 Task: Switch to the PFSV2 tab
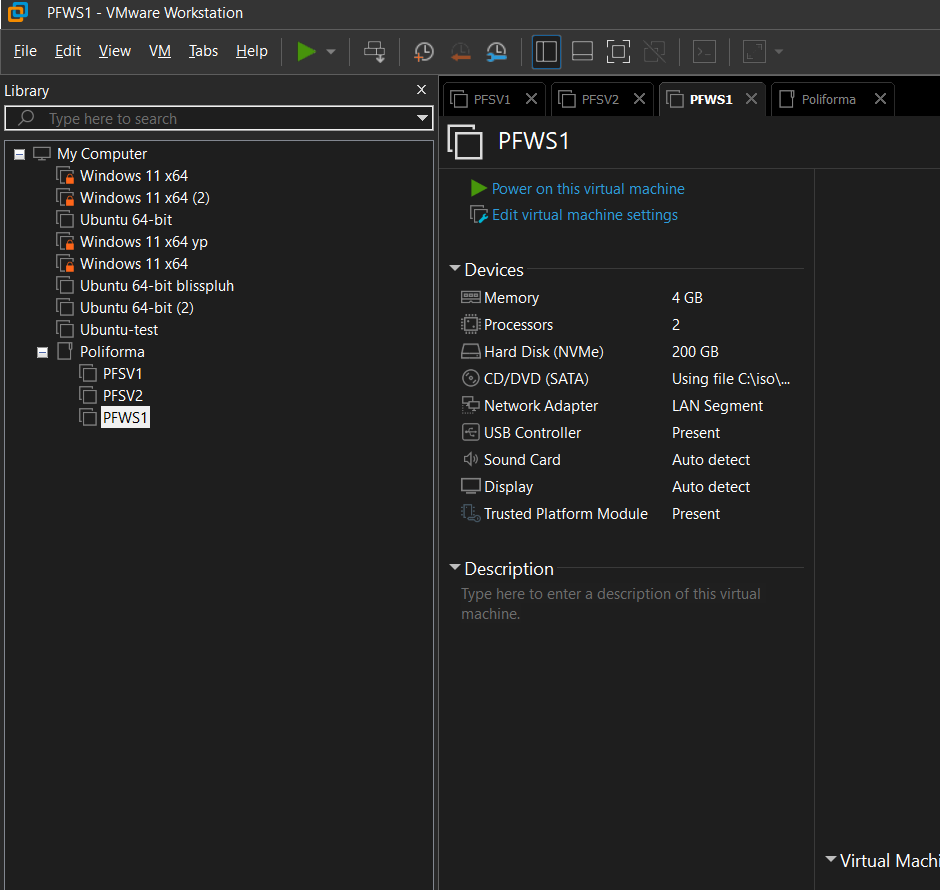coord(600,99)
